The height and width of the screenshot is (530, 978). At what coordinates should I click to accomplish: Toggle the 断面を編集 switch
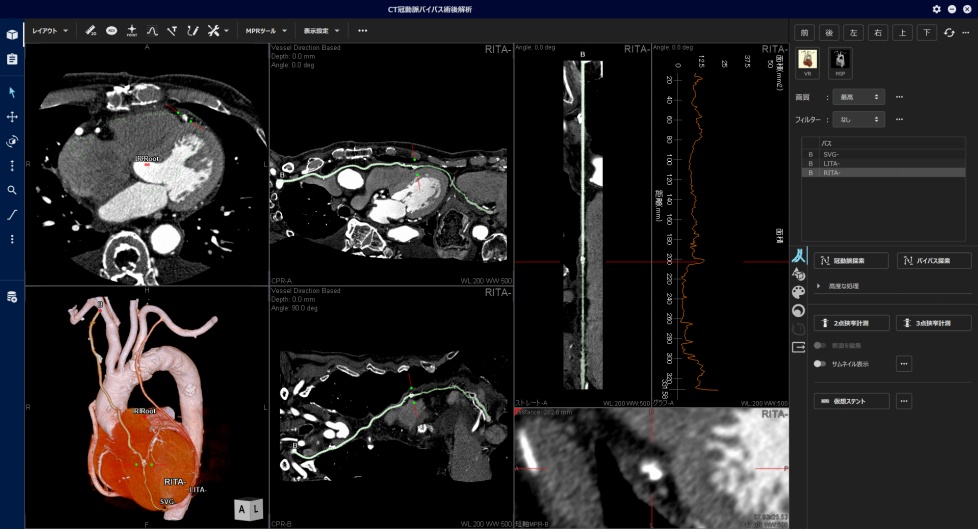pos(819,345)
